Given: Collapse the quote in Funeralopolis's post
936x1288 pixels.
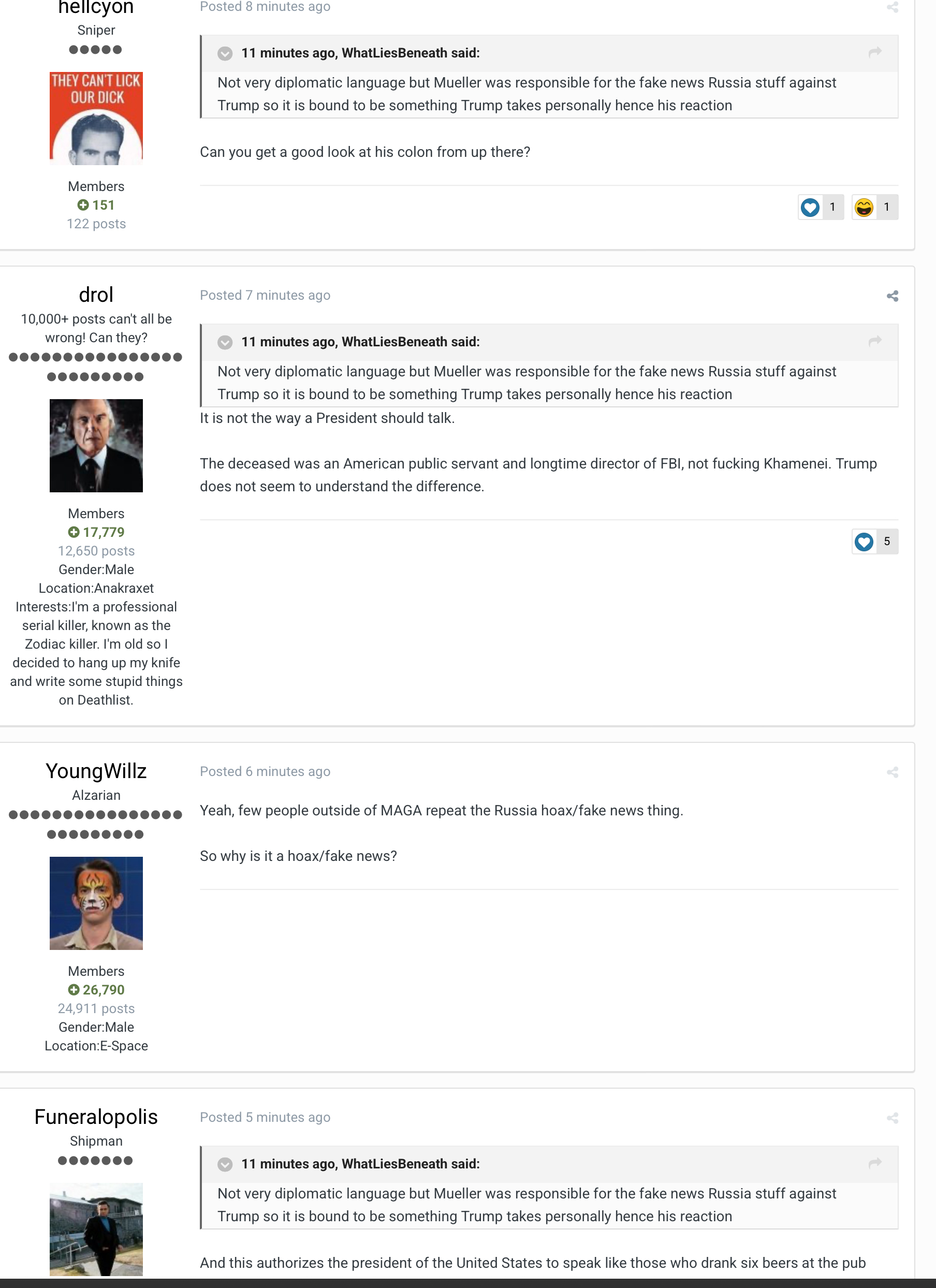Looking at the screenshot, I should (x=225, y=1165).
